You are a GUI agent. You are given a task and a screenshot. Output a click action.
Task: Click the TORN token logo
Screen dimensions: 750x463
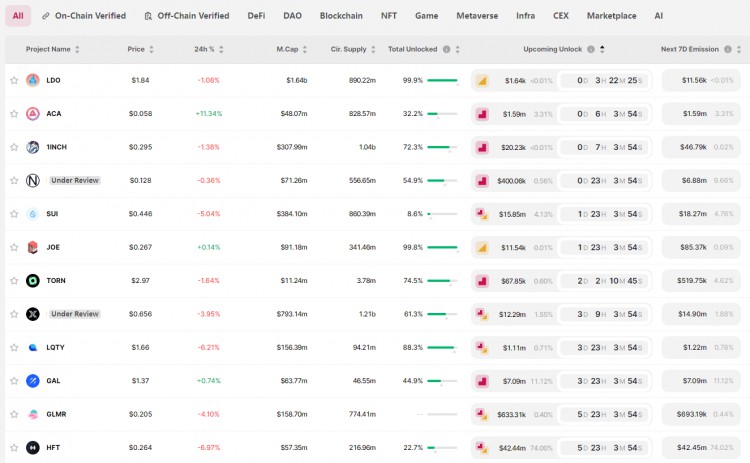tap(33, 281)
